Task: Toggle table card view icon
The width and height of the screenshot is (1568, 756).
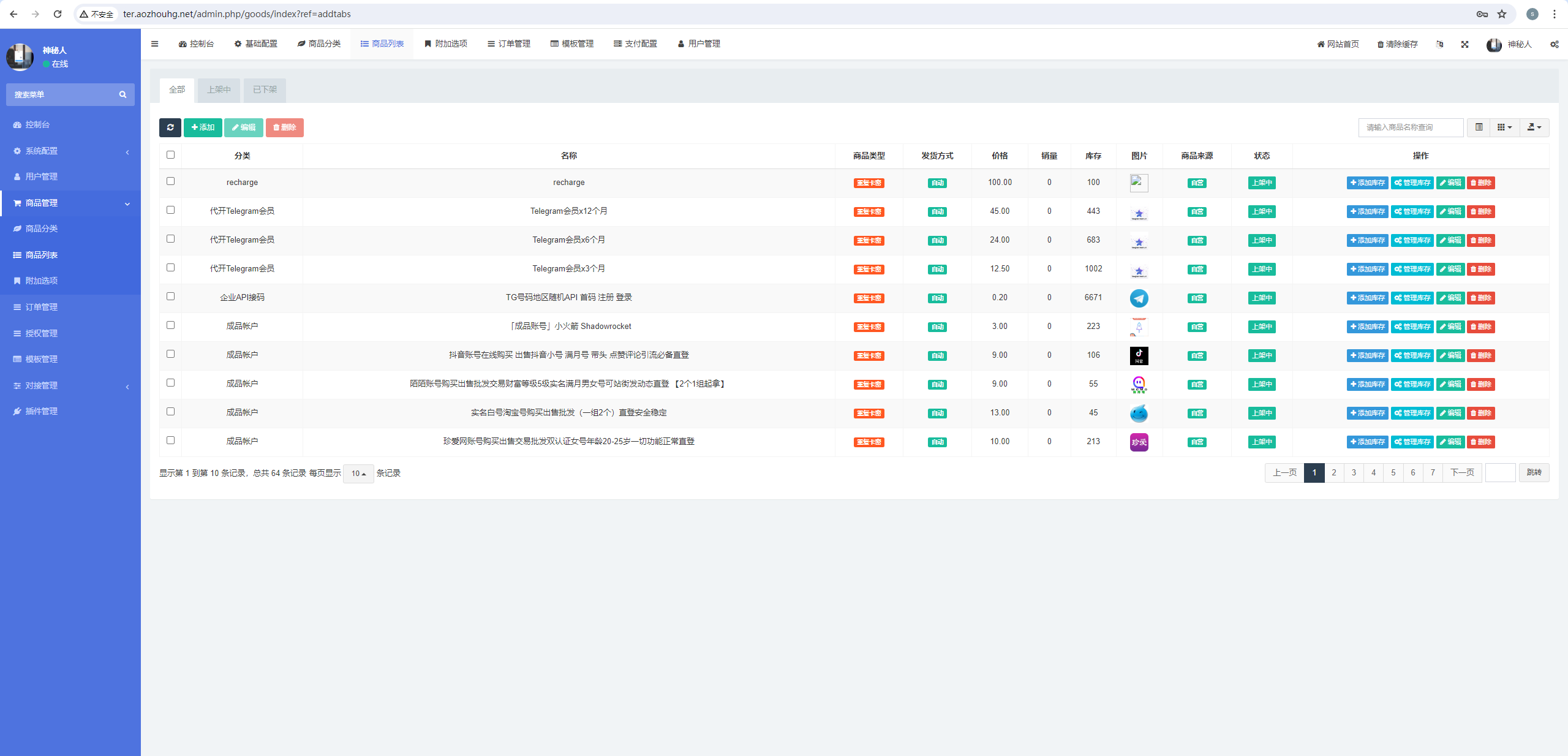Action: pyautogui.click(x=1479, y=127)
